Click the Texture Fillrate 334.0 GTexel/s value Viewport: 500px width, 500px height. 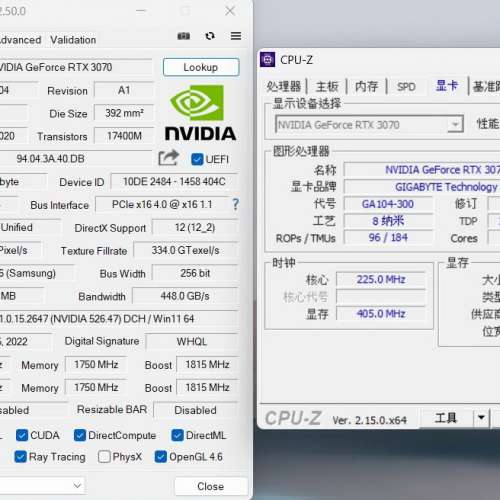(x=186, y=250)
